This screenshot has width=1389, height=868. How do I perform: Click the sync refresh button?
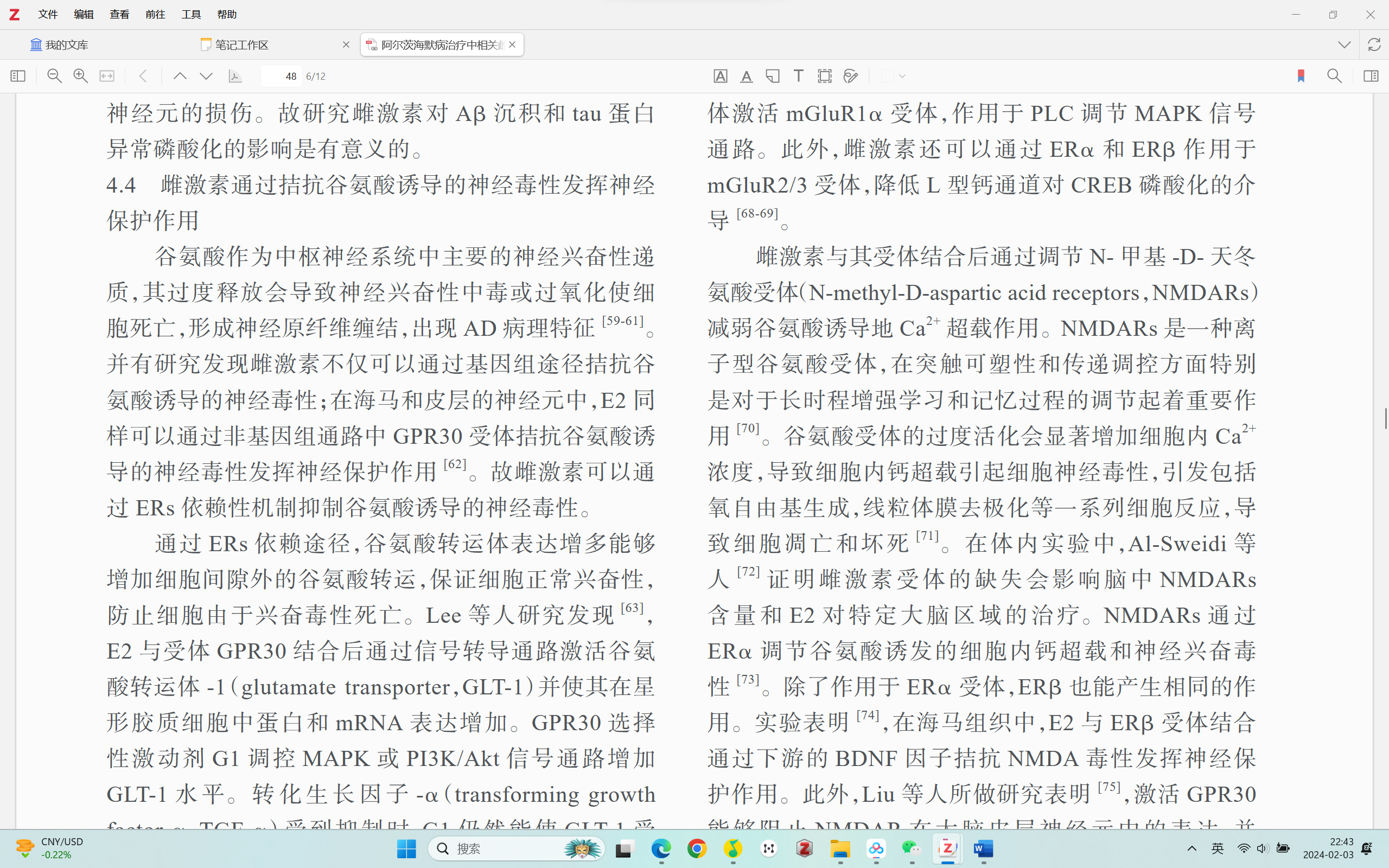tap(1374, 44)
